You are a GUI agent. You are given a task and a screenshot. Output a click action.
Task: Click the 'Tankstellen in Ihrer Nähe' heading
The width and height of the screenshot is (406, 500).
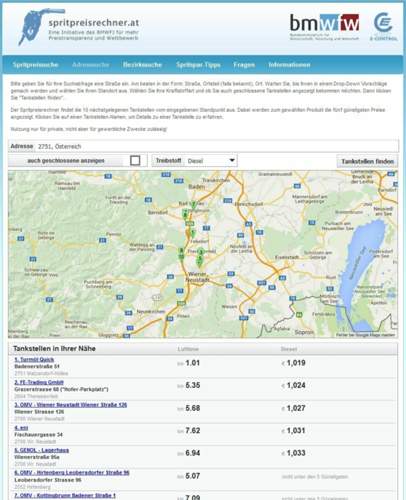coord(54,349)
